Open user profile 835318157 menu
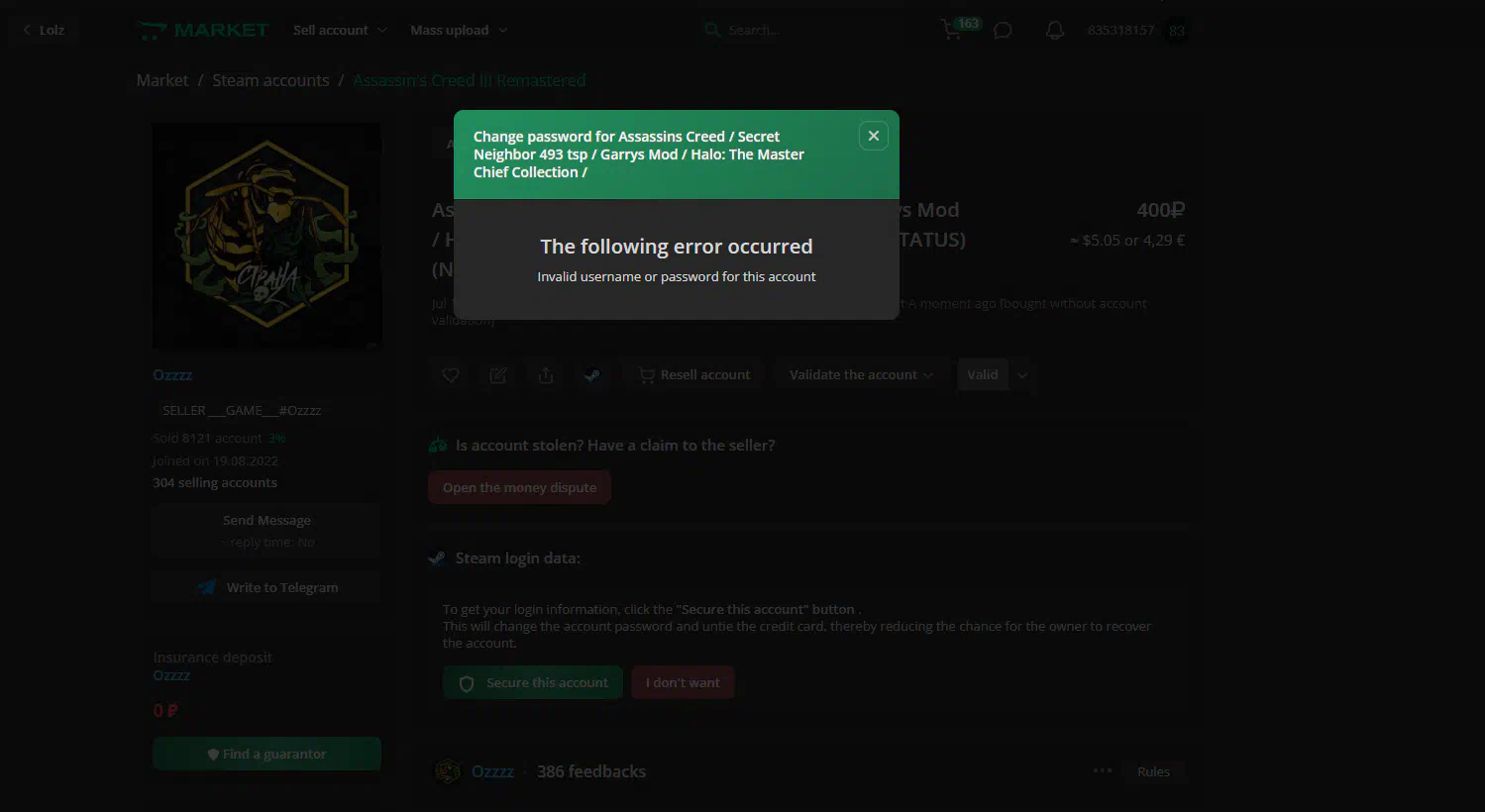1485x812 pixels. click(1120, 30)
